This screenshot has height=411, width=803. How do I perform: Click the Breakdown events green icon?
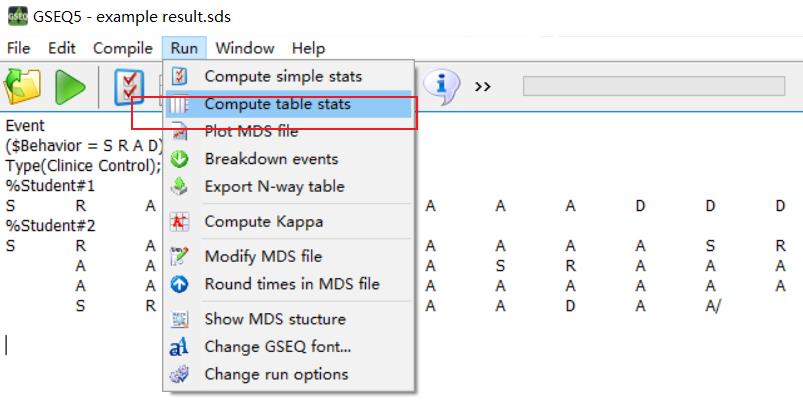pyautogui.click(x=179, y=159)
